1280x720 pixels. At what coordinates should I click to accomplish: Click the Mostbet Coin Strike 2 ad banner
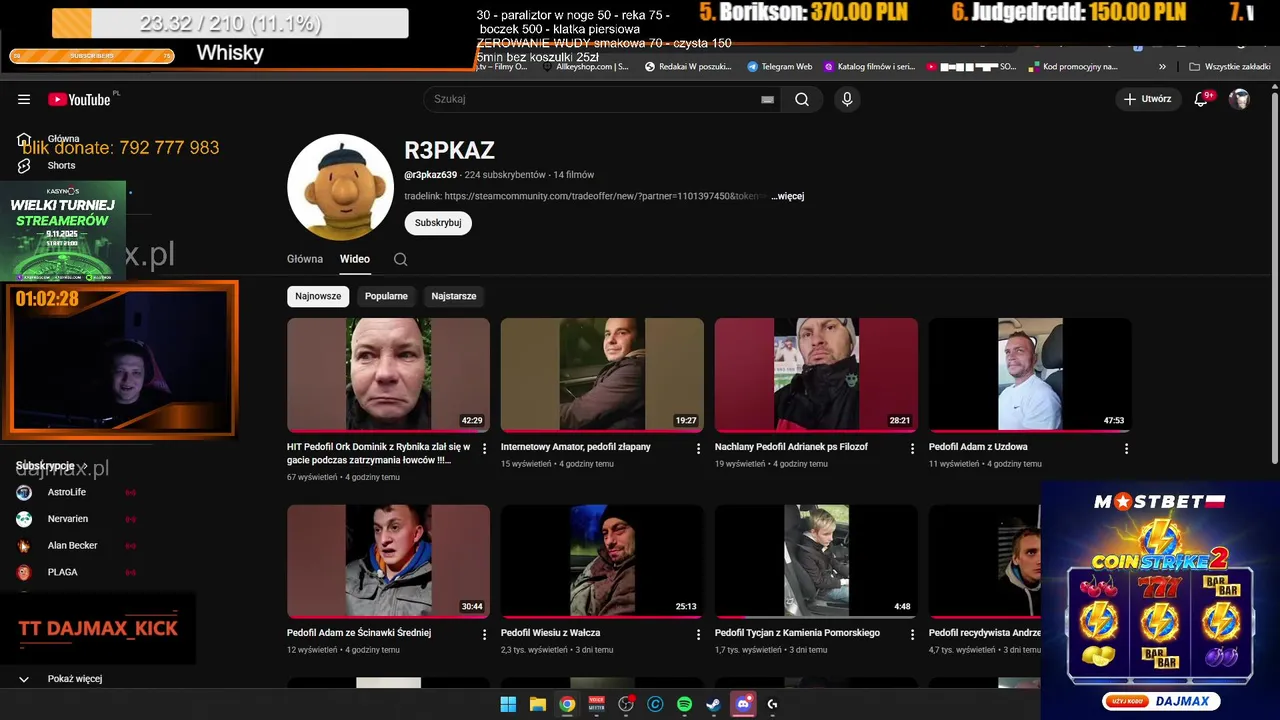(x=1160, y=600)
